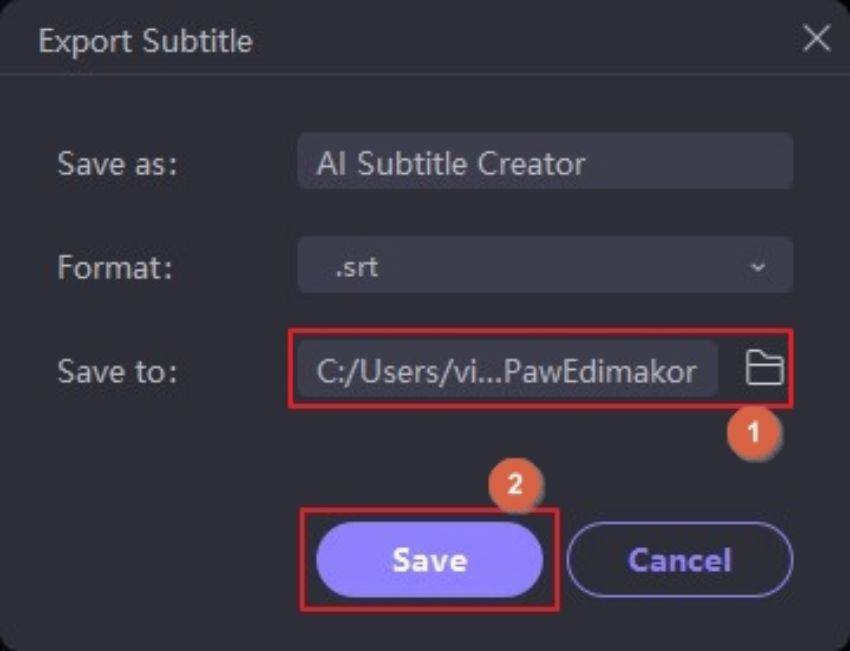Click the "Save to:" label
850x651 pixels.
[117, 372]
